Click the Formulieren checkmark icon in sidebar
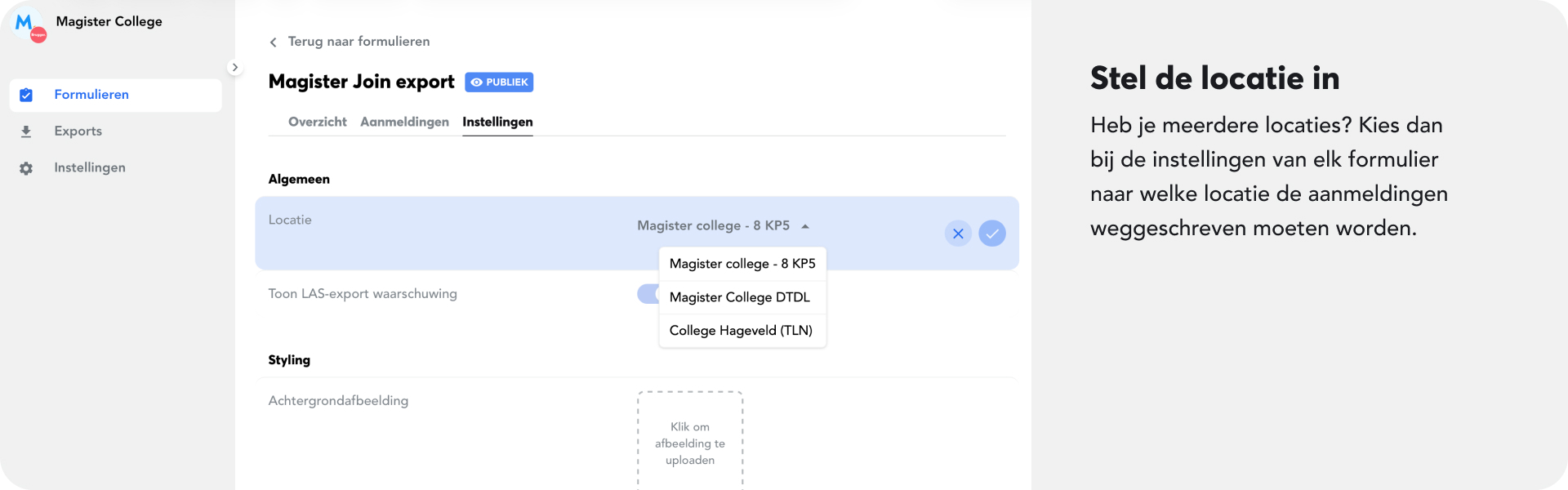This screenshot has height=490, width=1568. pos(26,96)
